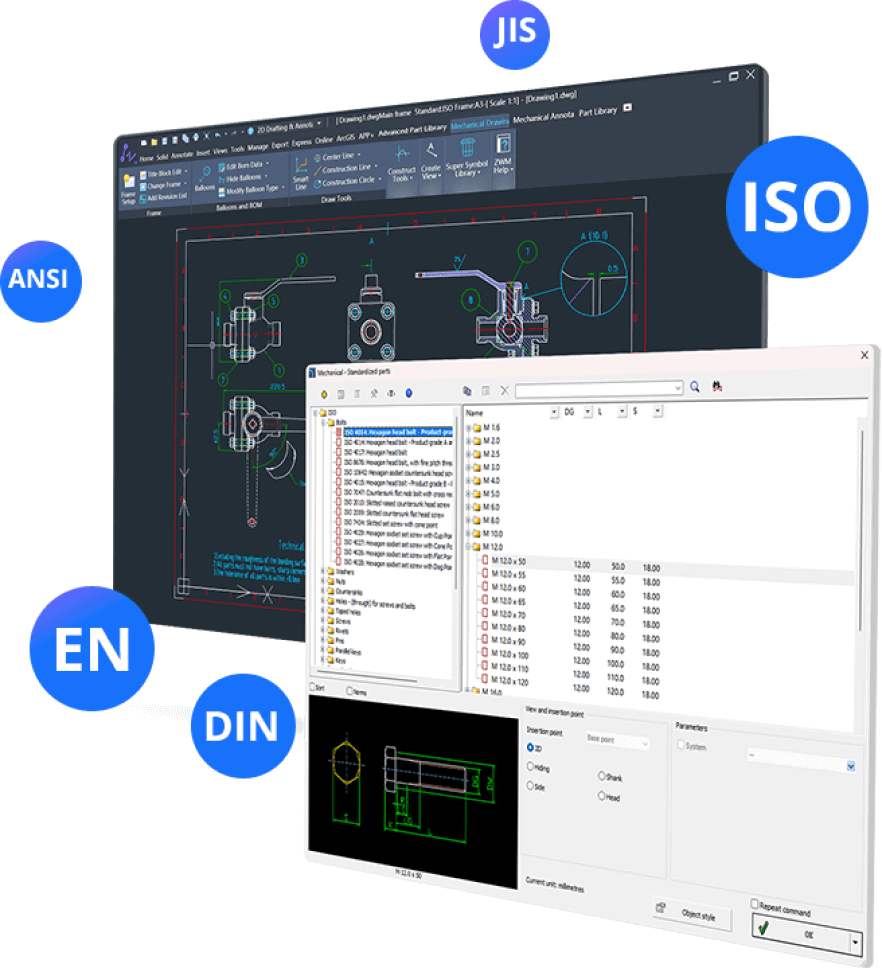
Task: Open Frame Setup in the ribbon
Action: pos(128,189)
